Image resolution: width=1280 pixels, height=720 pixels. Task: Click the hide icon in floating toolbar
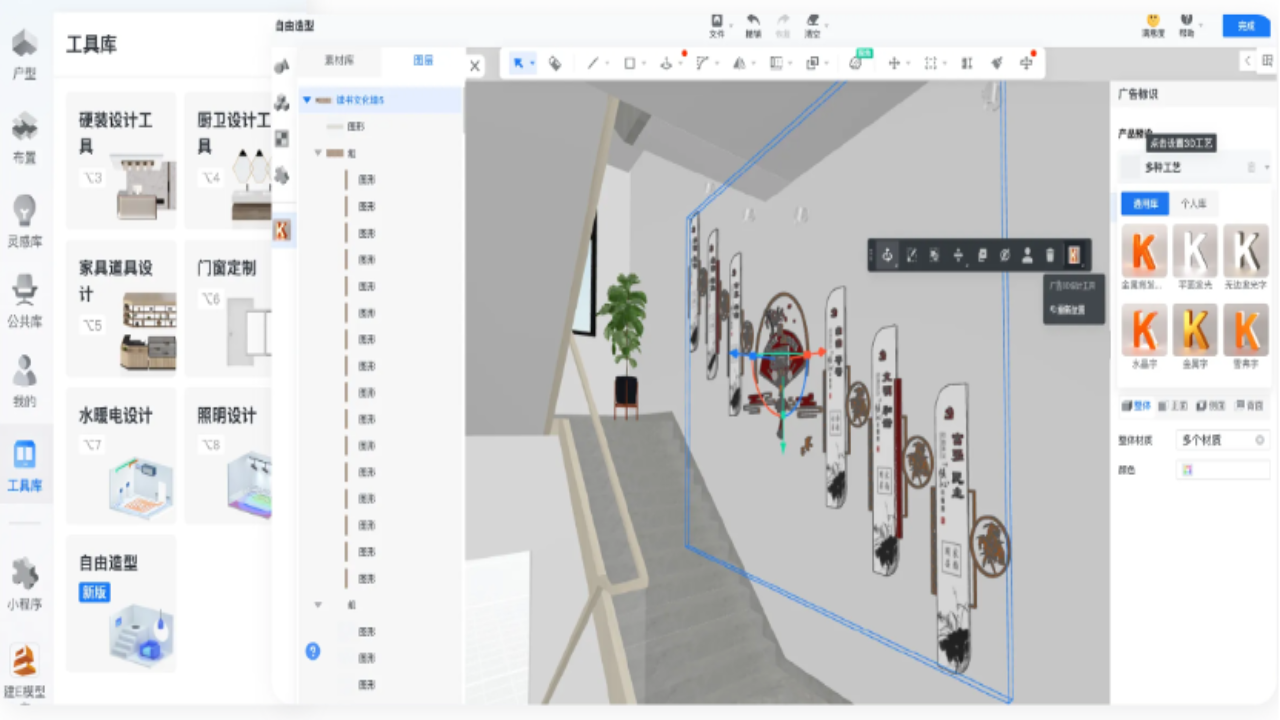pos(1005,256)
